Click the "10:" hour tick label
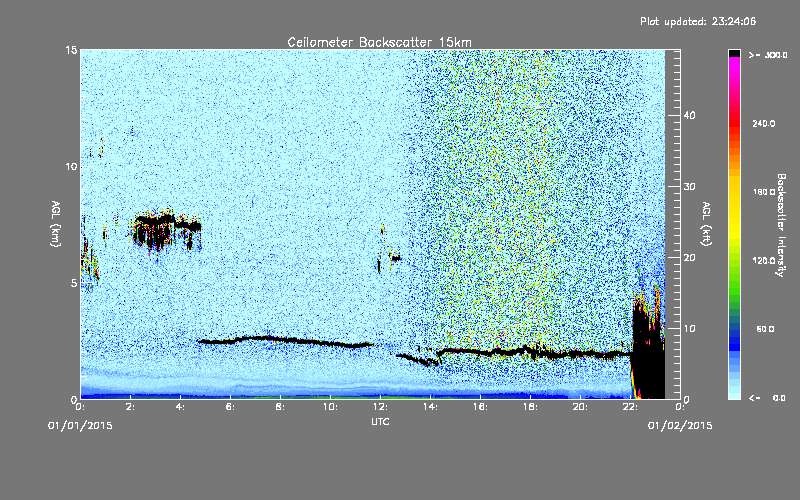The width and height of the screenshot is (800, 500). 330,407
